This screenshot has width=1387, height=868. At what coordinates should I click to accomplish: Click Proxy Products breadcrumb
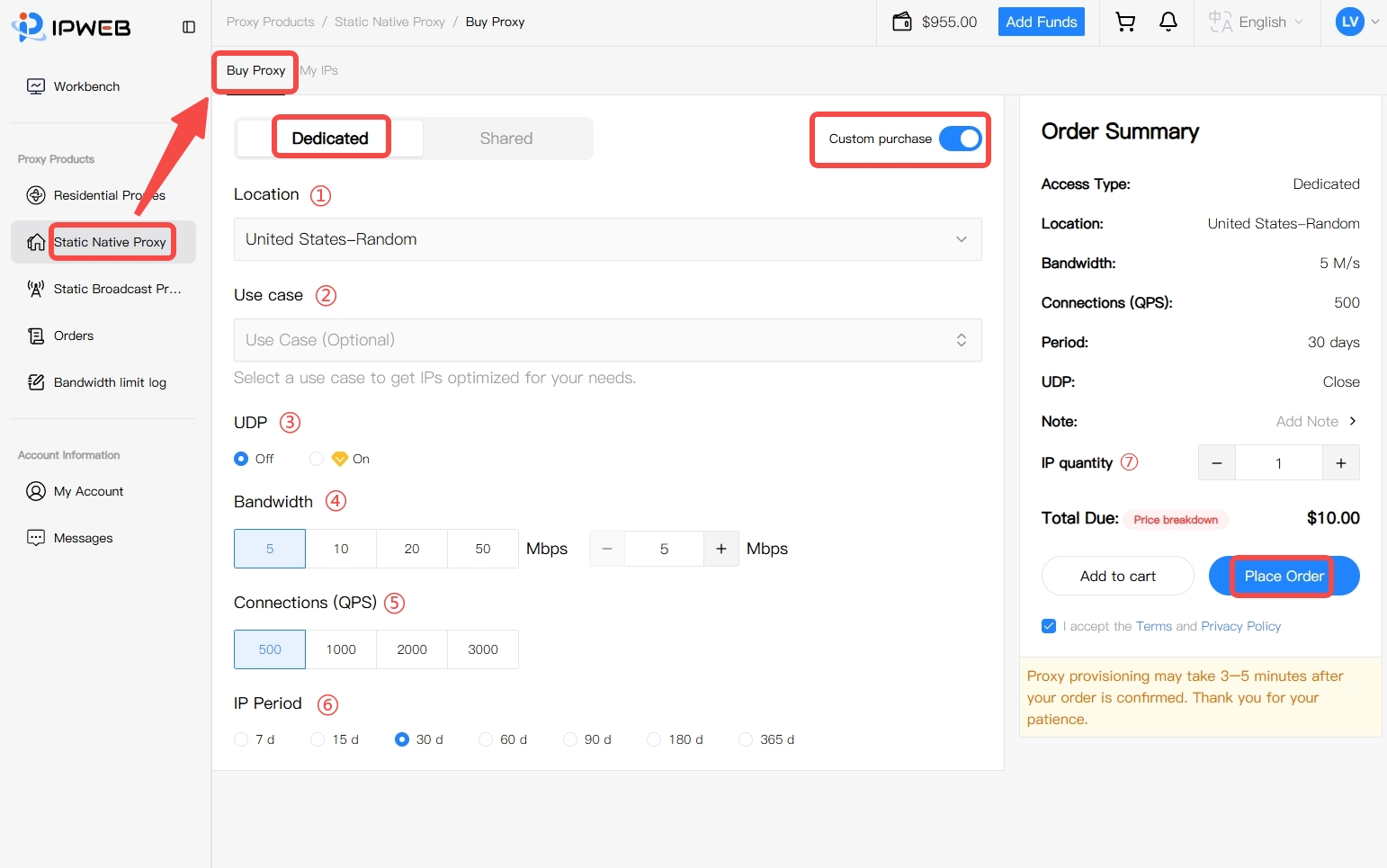271,22
